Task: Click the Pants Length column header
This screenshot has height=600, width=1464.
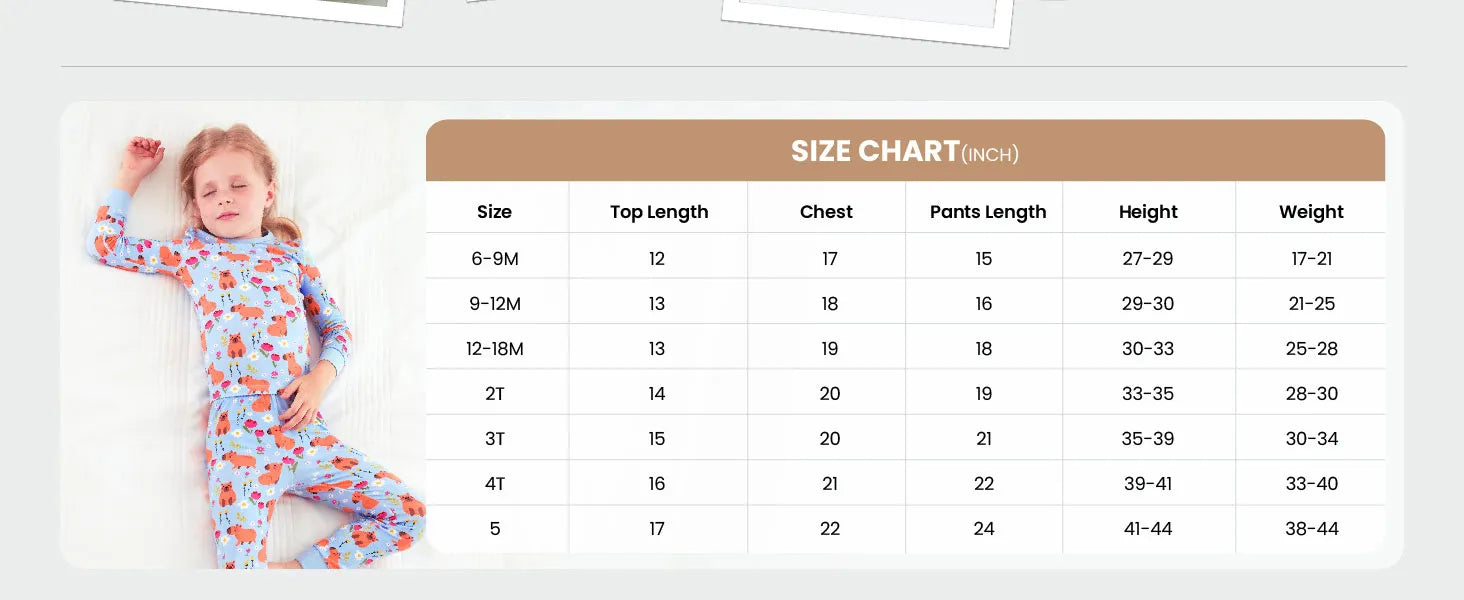Action: pos(988,212)
